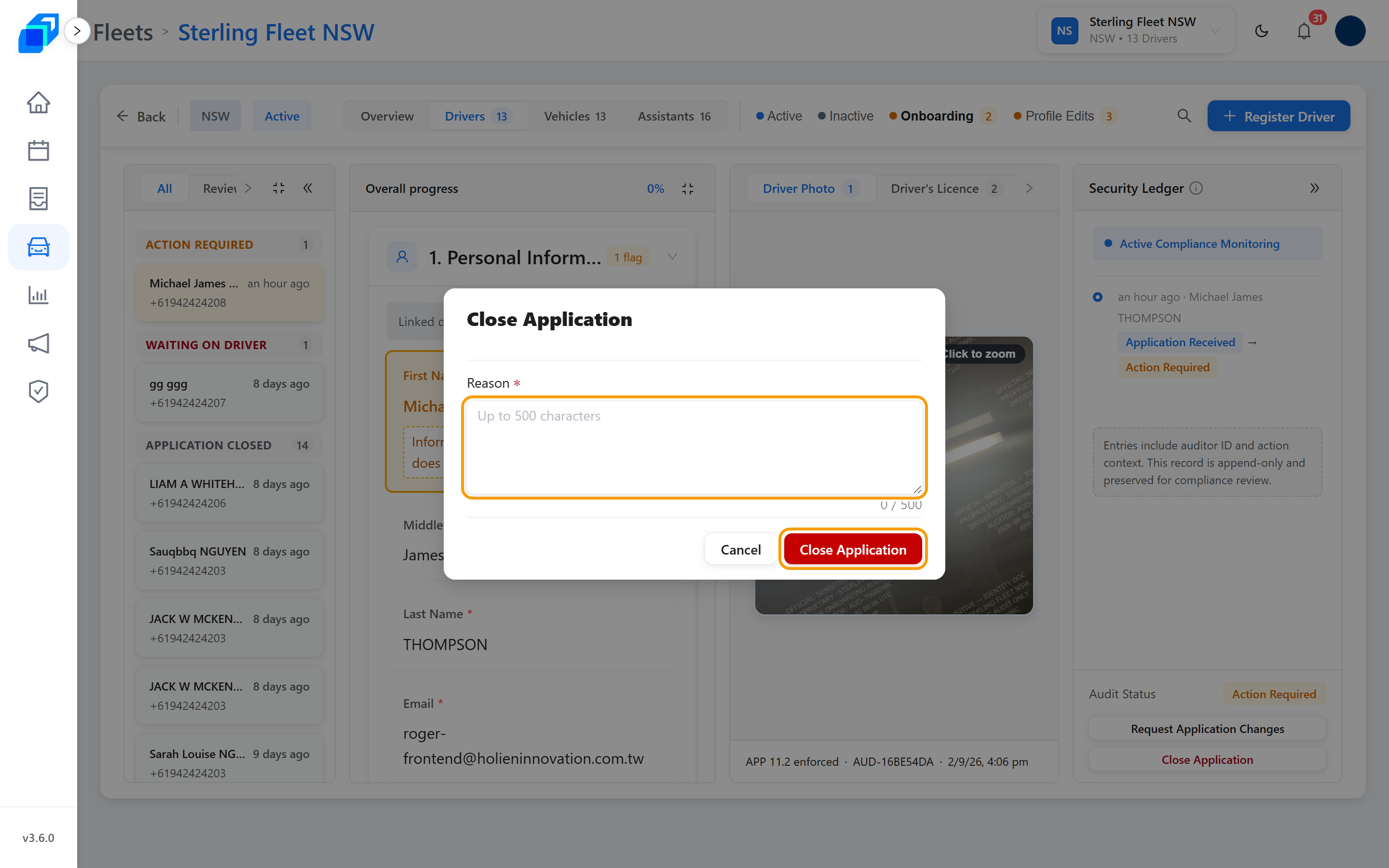This screenshot has width=1389, height=868.
Task: Filter by Onboarding drivers
Action: pyautogui.click(x=942, y=116)
